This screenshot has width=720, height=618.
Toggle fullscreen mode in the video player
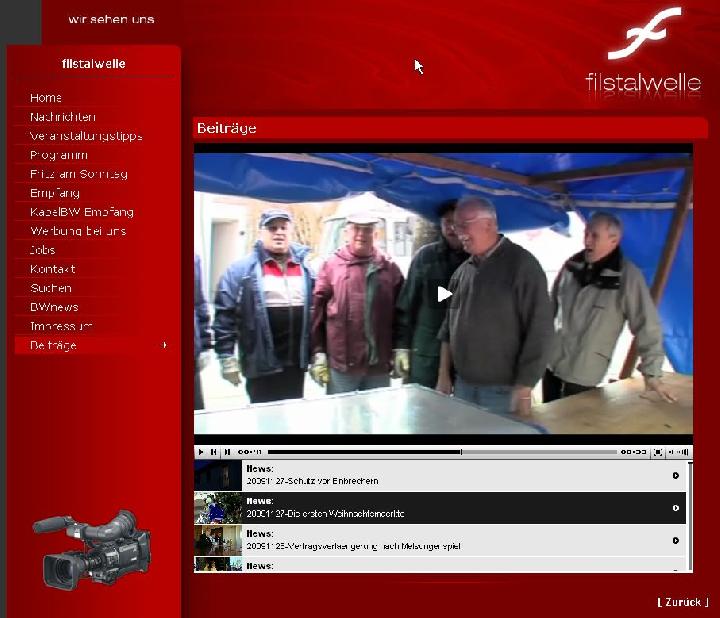coord(658,452)
